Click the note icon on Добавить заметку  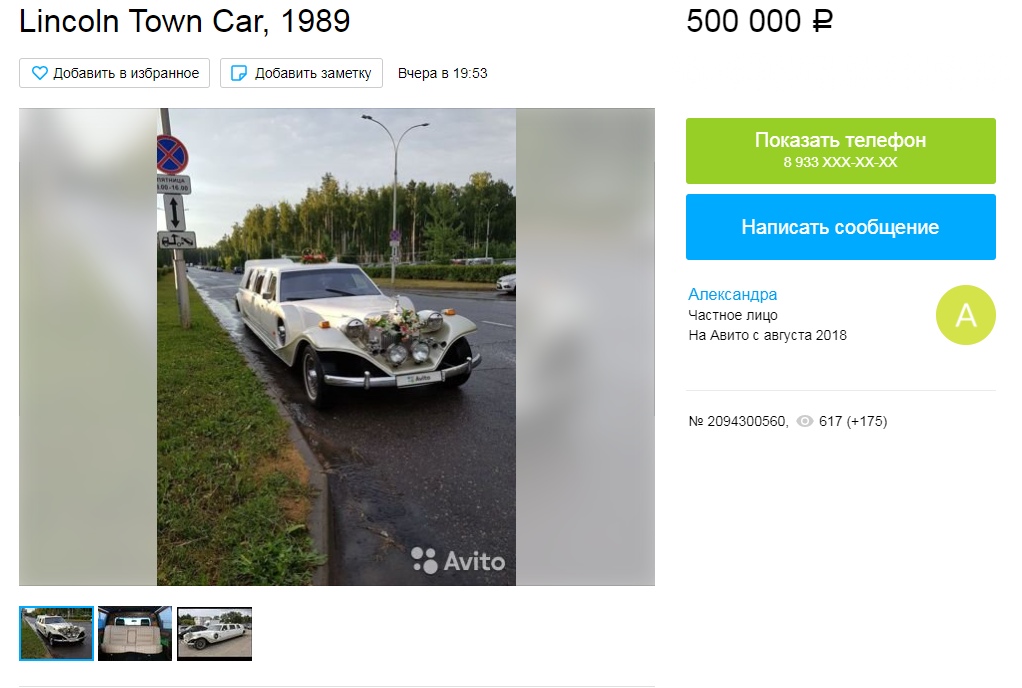(239, 73)
